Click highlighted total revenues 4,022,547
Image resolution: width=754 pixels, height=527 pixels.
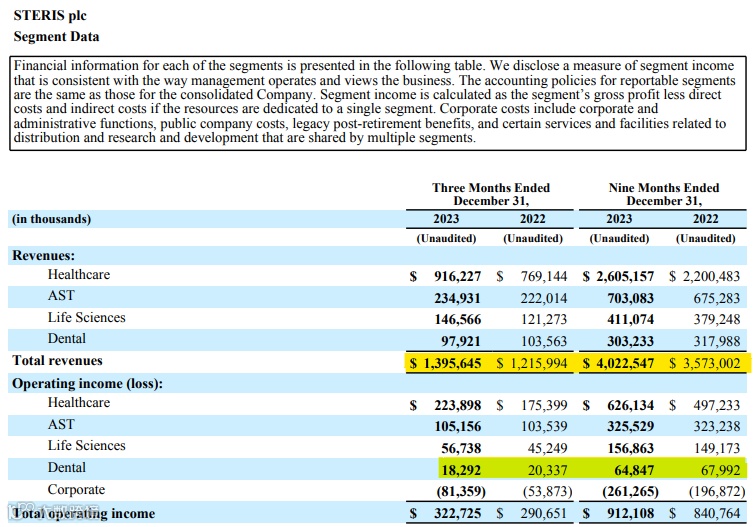[625, 363]
